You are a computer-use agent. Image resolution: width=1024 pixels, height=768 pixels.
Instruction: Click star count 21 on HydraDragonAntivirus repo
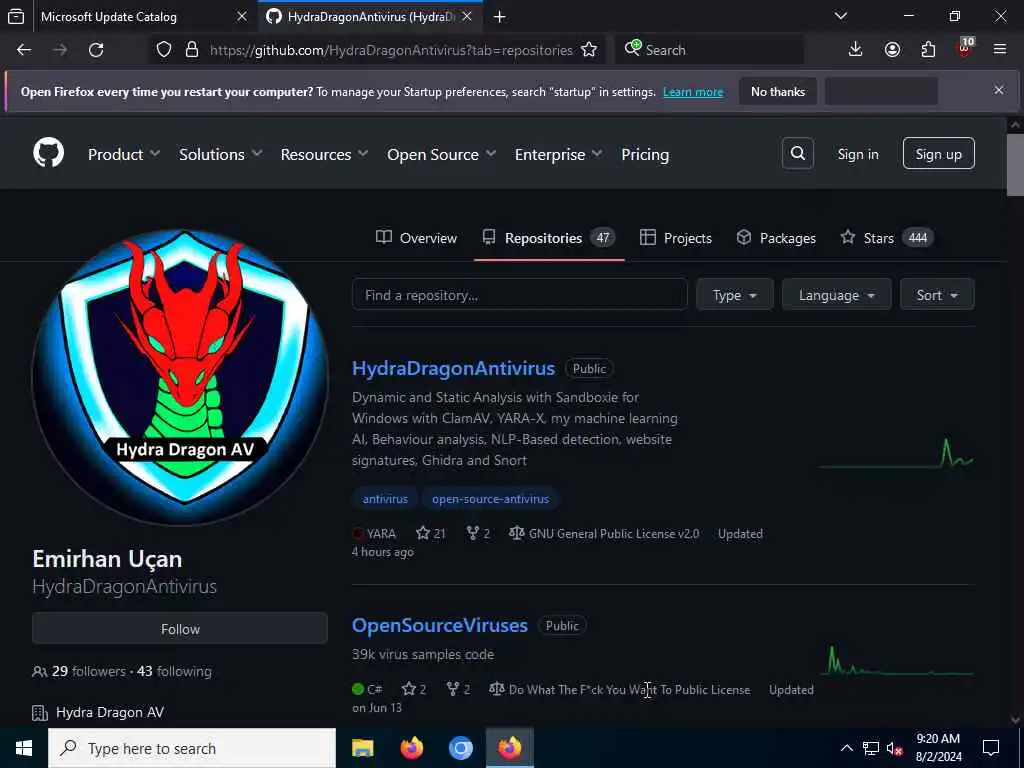pyautogui.click(x=431, y=534)
